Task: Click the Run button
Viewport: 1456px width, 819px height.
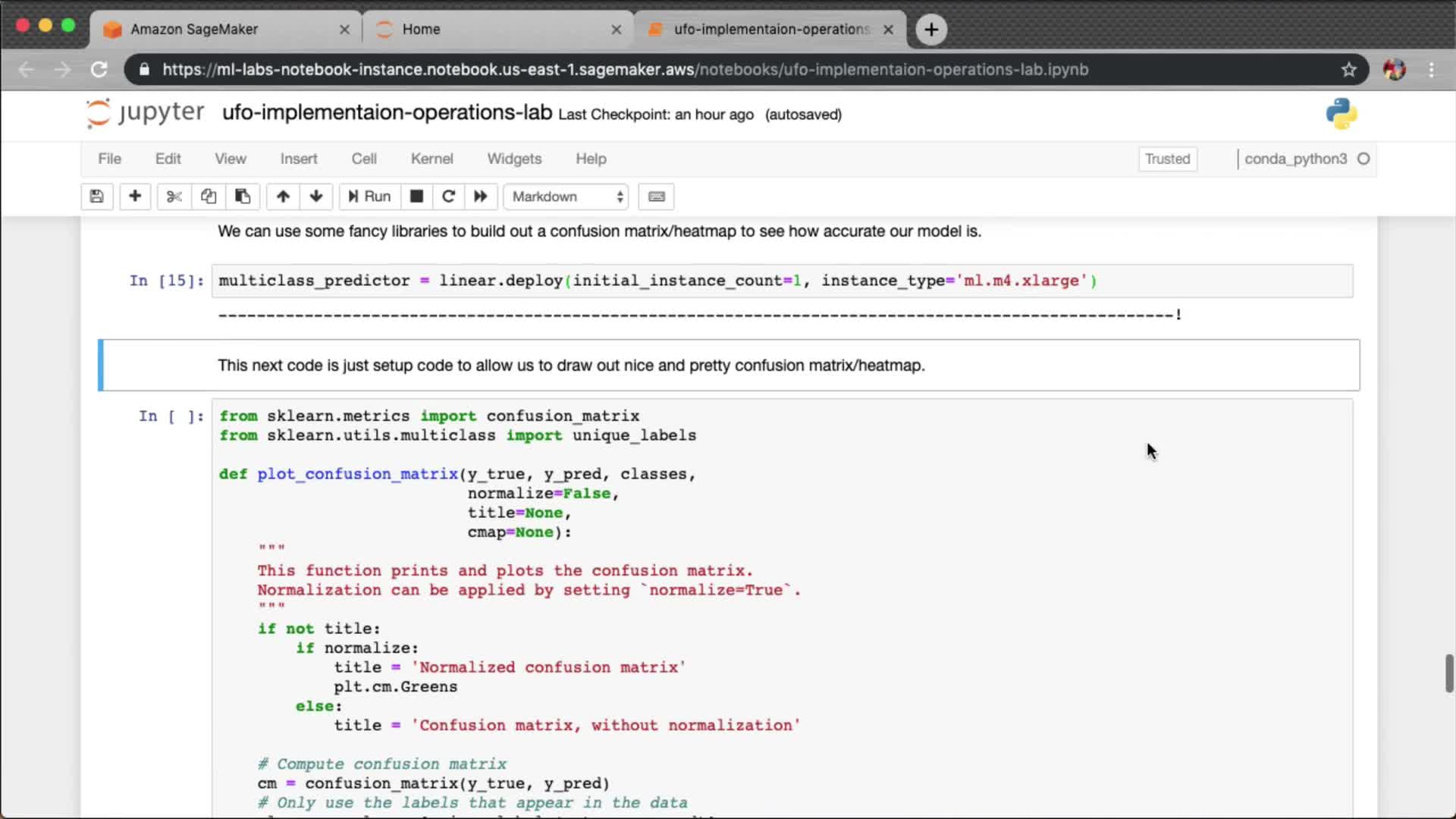Action: point(369,196)
